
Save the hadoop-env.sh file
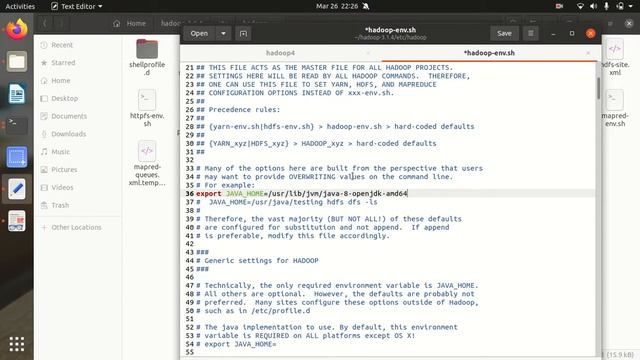click(x=504, y=33)
